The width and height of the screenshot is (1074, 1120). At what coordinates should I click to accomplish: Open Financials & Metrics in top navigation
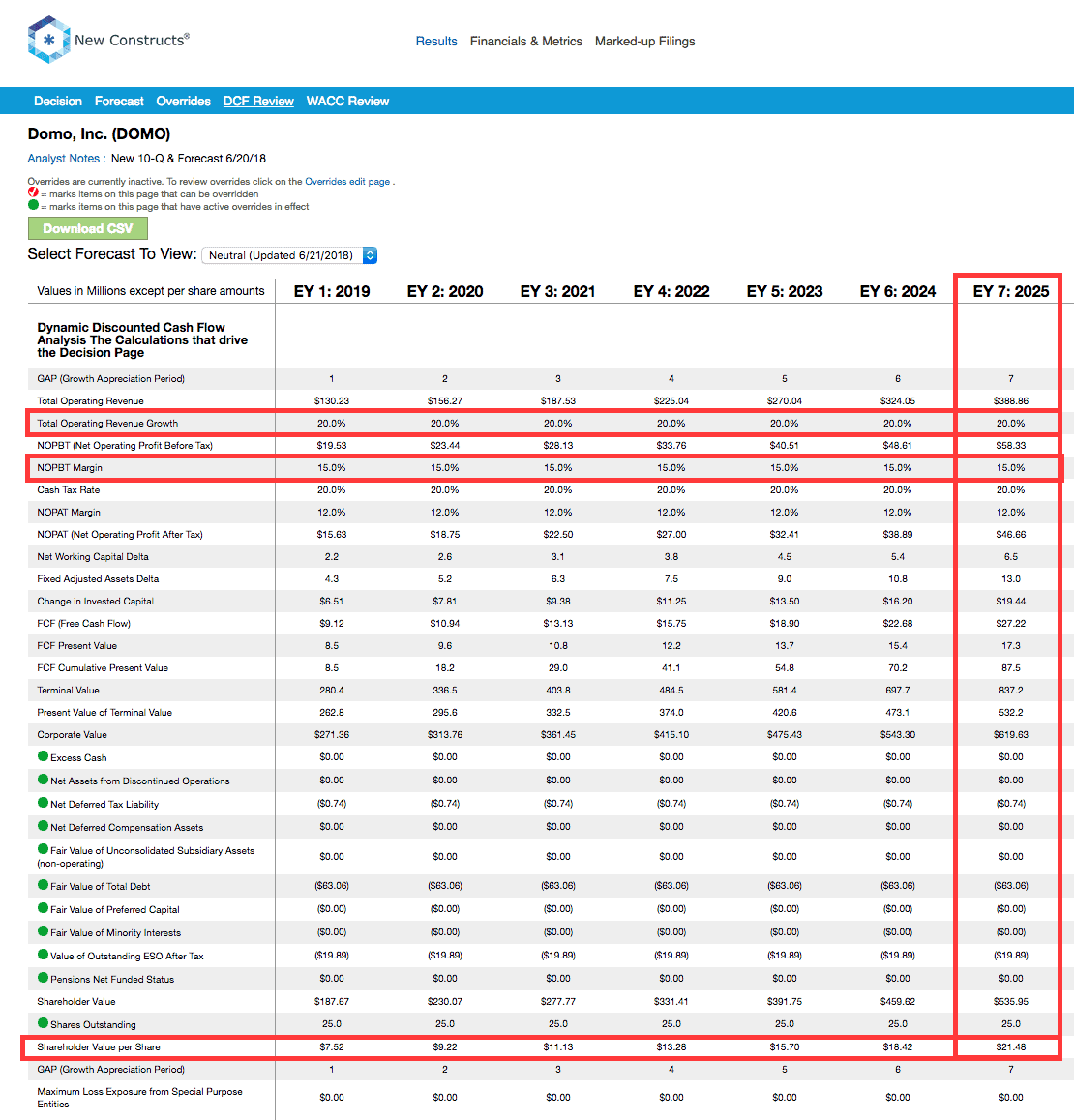coord(526,42)
